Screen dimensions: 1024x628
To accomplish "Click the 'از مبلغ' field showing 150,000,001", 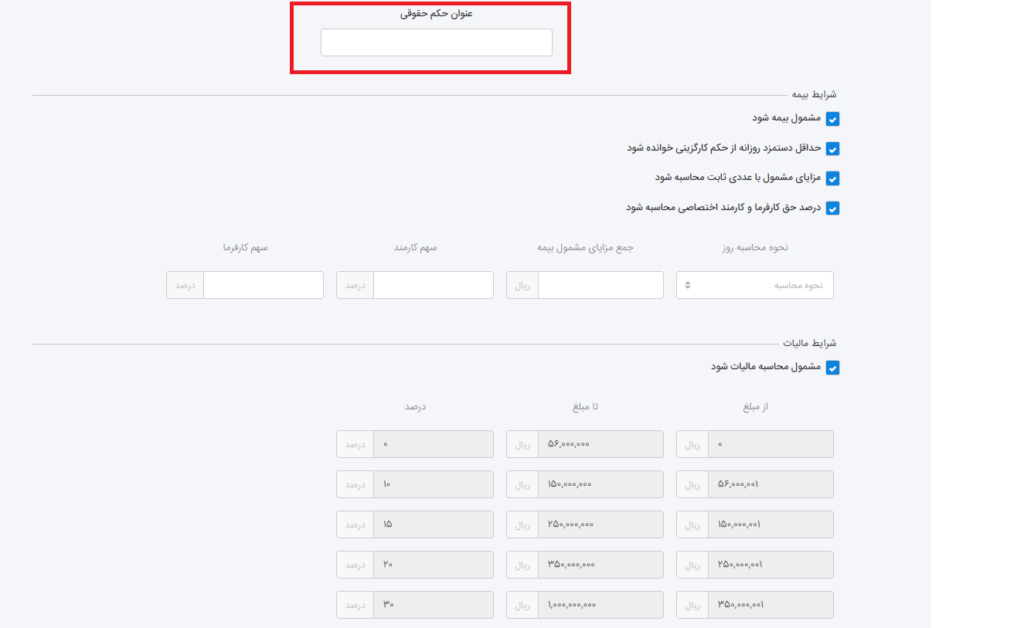I will coord(770,524).
